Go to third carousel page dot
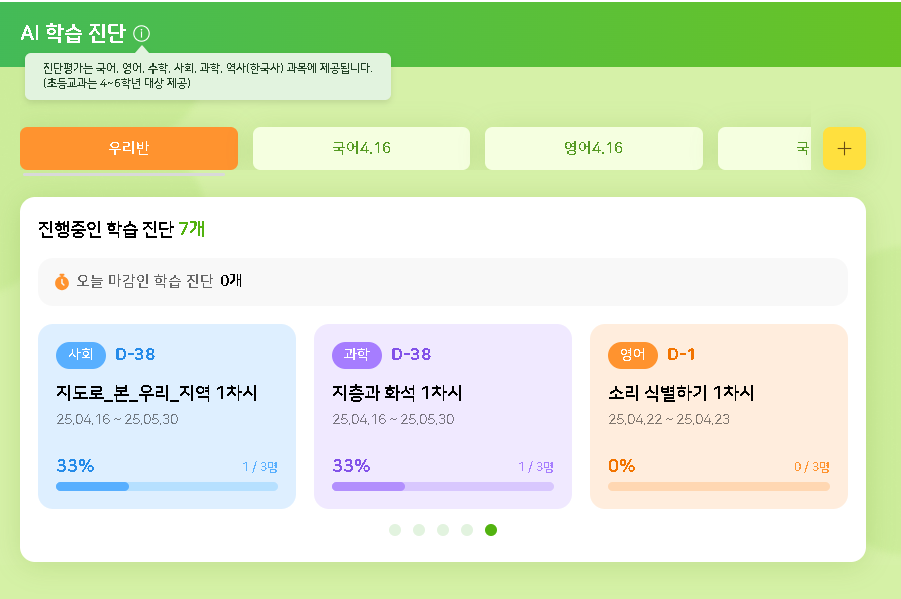 pyautogui.click(x=443, y=530)
